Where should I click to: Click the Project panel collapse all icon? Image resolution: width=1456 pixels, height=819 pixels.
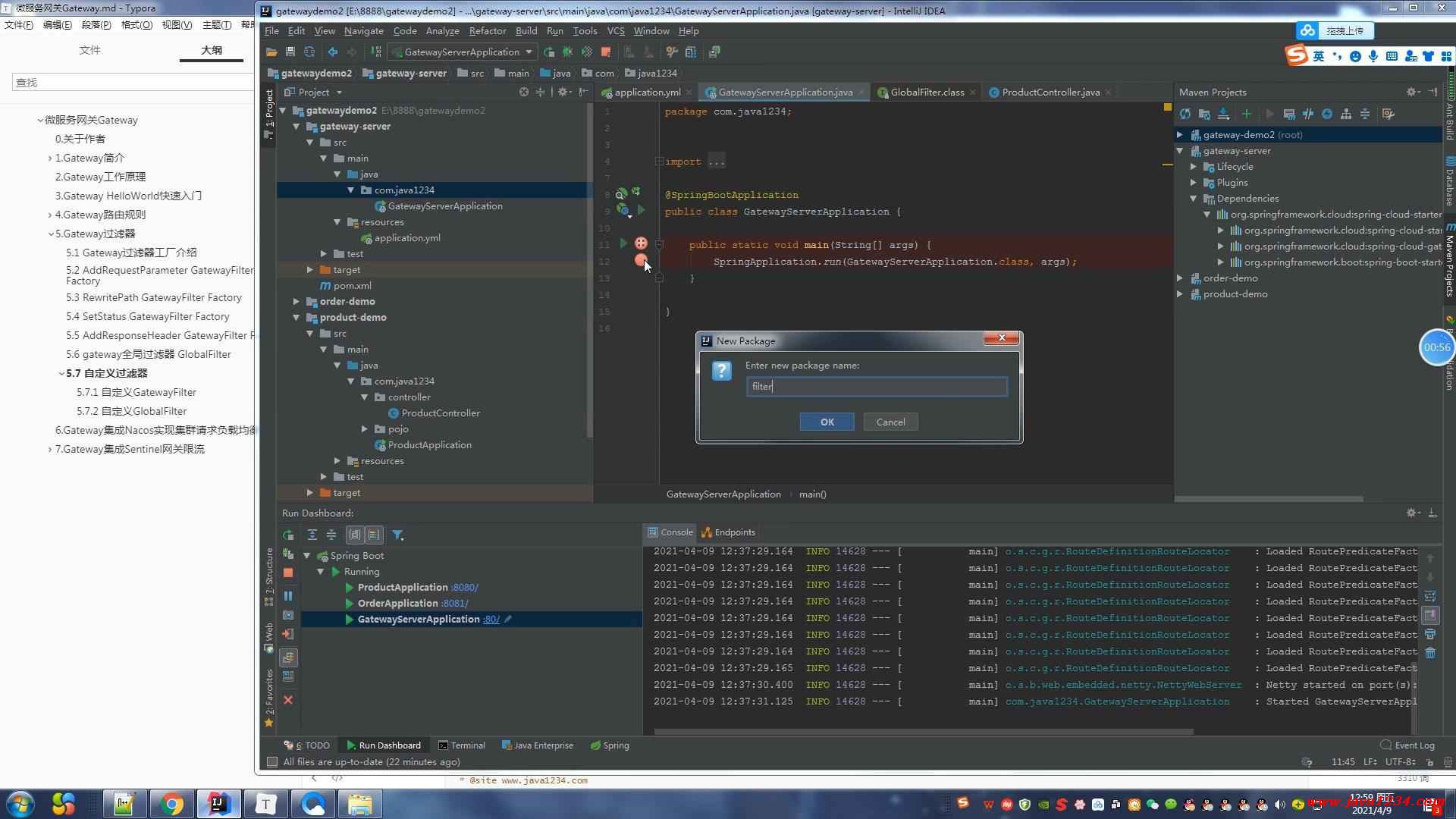point(540,92)
